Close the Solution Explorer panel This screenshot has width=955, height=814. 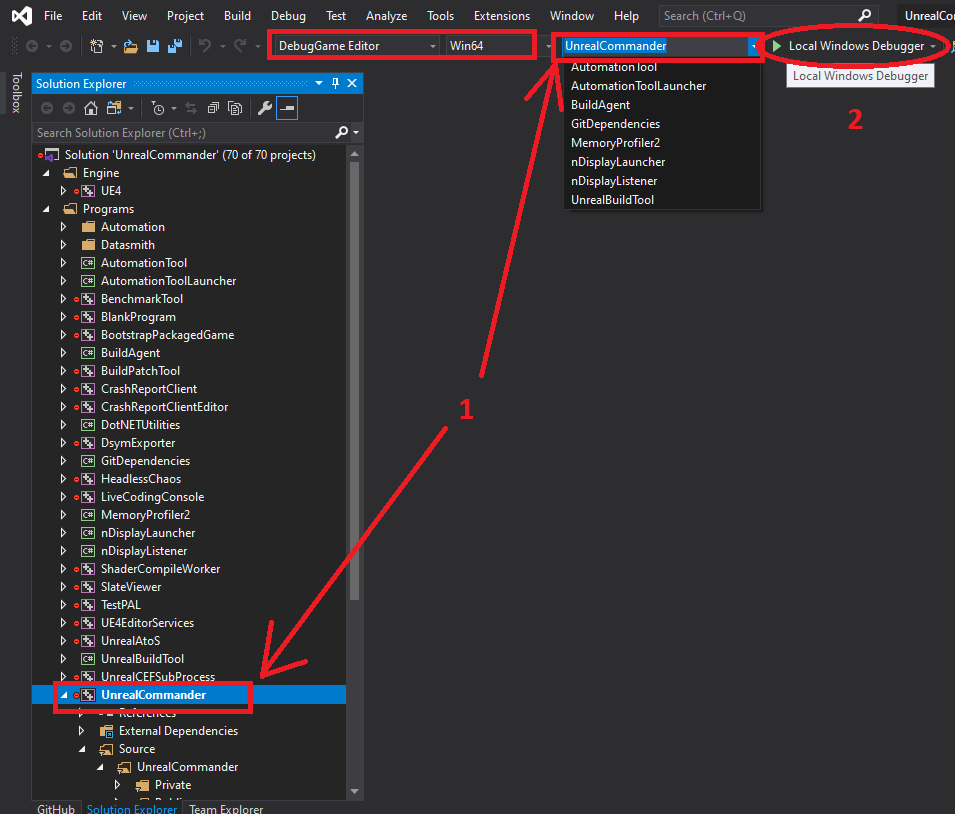pos(352,83)
